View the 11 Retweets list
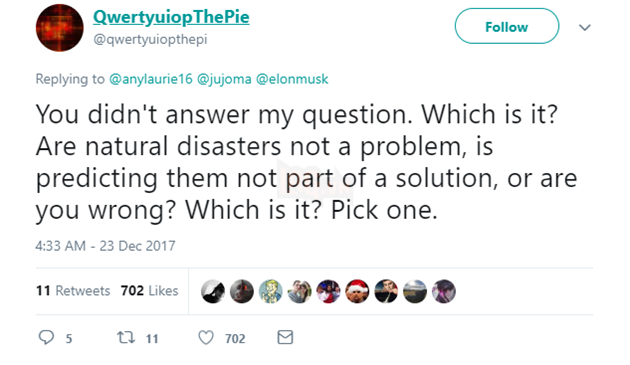This screenshot has width=630, height=365. (73, 291)
